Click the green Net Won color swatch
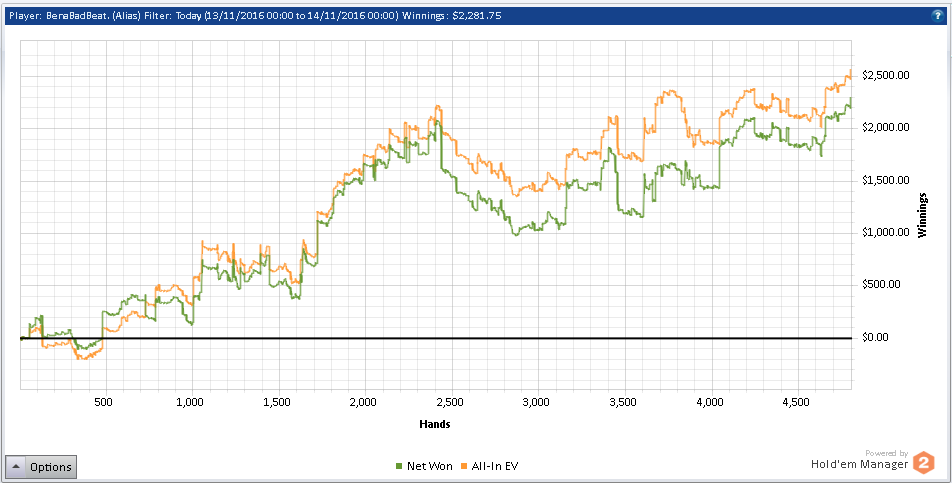 pyautogui.click(x=399, y=467)
